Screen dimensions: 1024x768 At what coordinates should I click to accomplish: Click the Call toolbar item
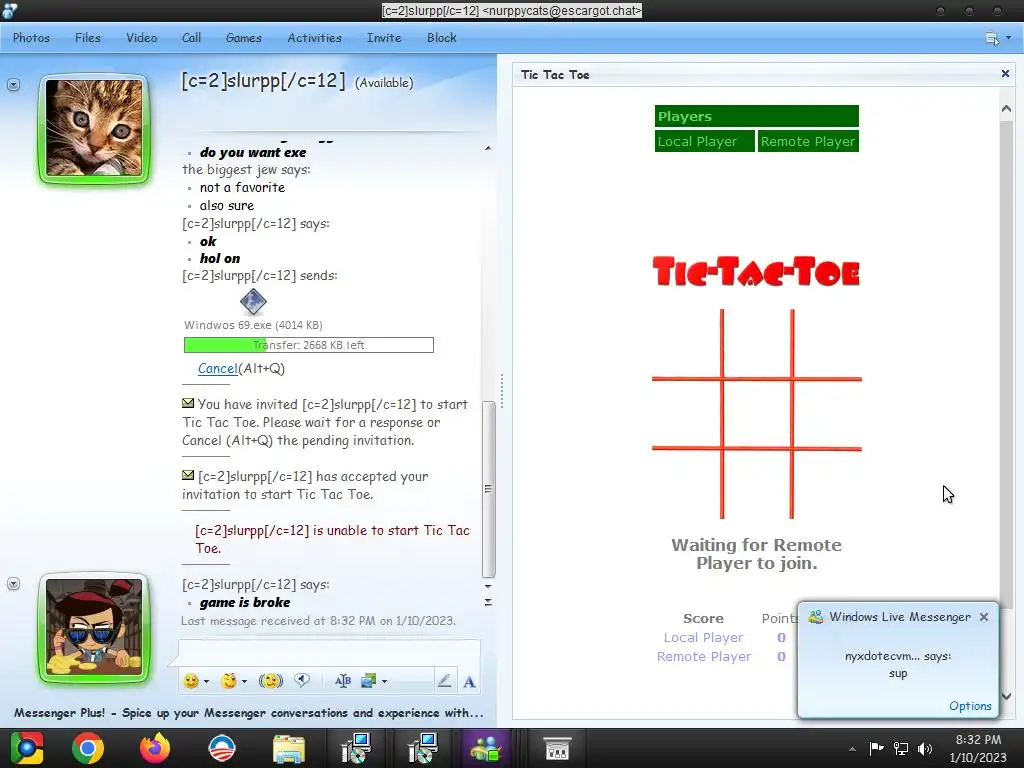click(x=191, y=38)
